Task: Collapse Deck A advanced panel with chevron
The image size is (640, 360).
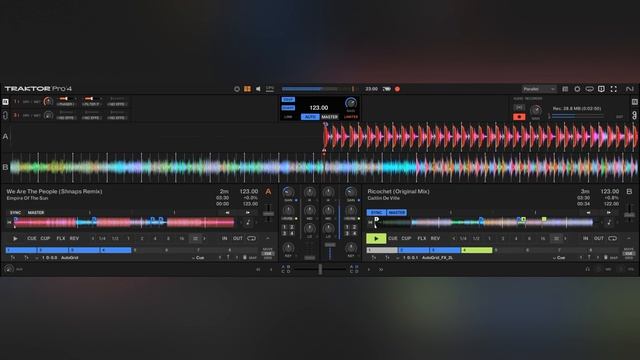Action: point(268,238)
